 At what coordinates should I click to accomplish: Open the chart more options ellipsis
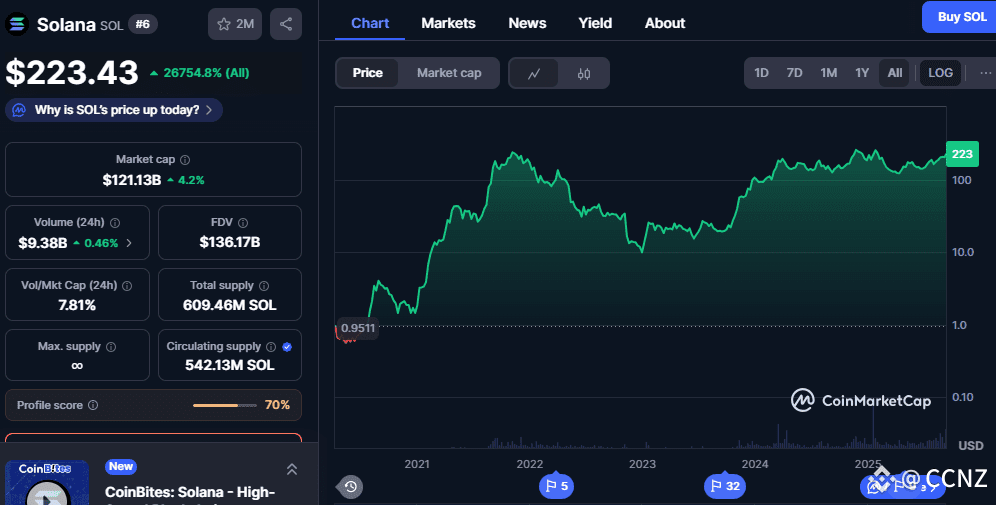tap(985, 73)
